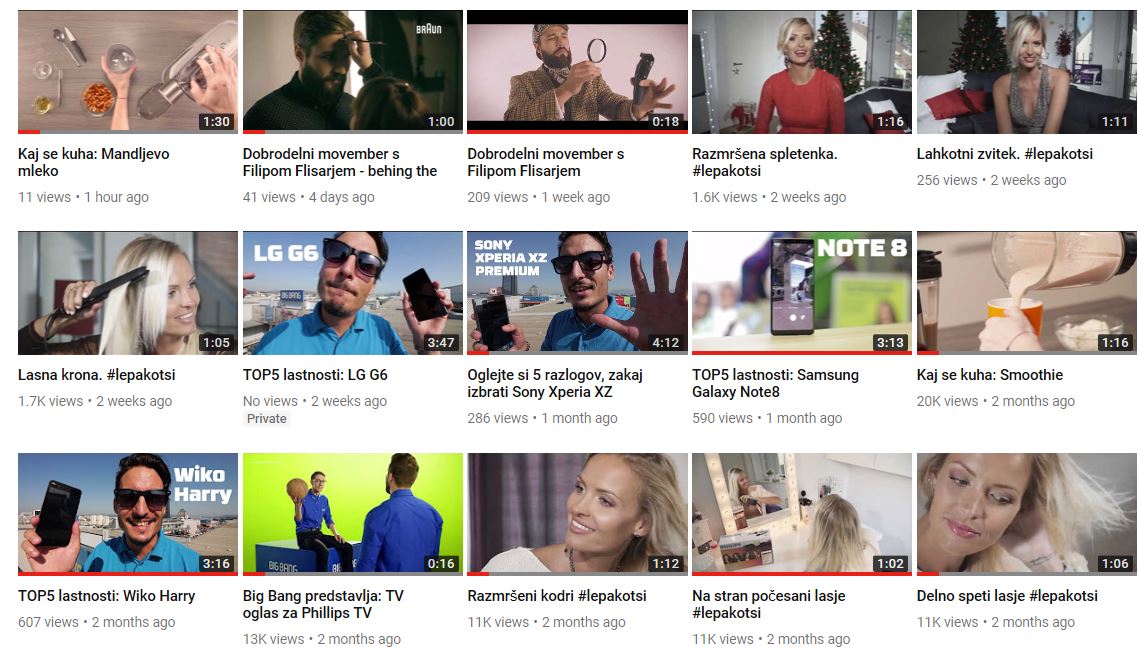Click 'No views • 2 weeks ago' text

pyautogui.click(x=315, y=401)
